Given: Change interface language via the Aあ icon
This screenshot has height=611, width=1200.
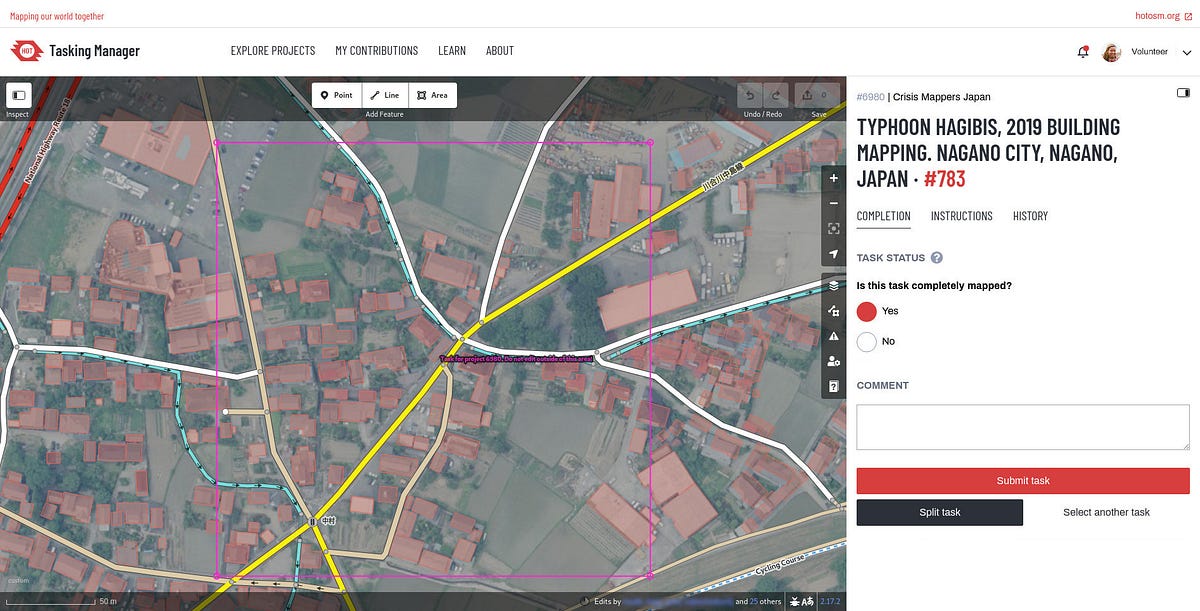Looking at the screenshot, I should (810, 601).
